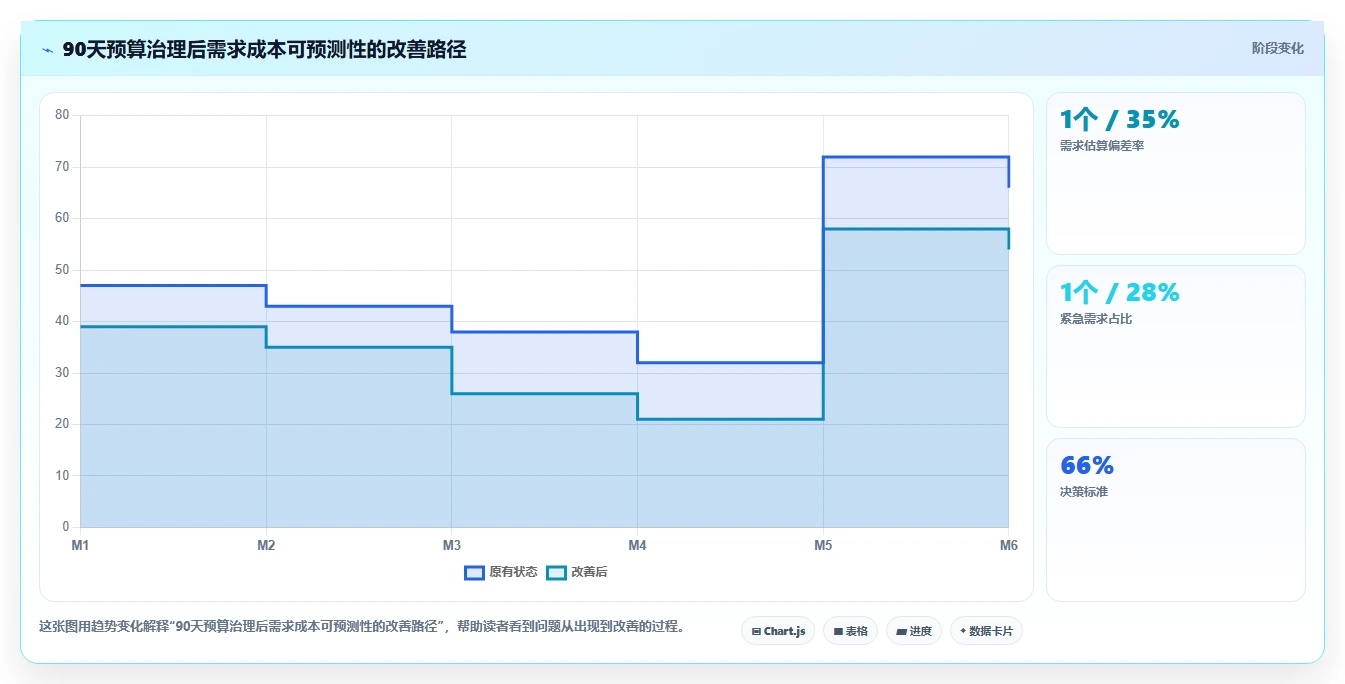Click the 70 y-axis tick label
The image size is (1345, 684).
pyautogui.click(x=62, y=167)
